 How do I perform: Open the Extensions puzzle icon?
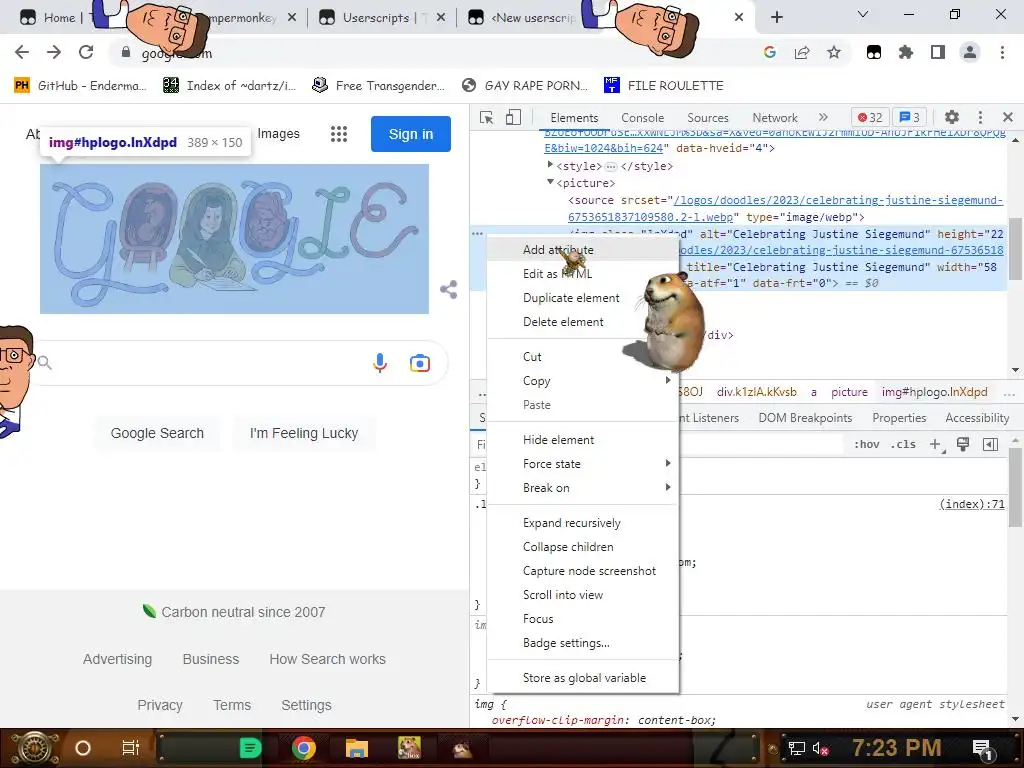point(906,52)
